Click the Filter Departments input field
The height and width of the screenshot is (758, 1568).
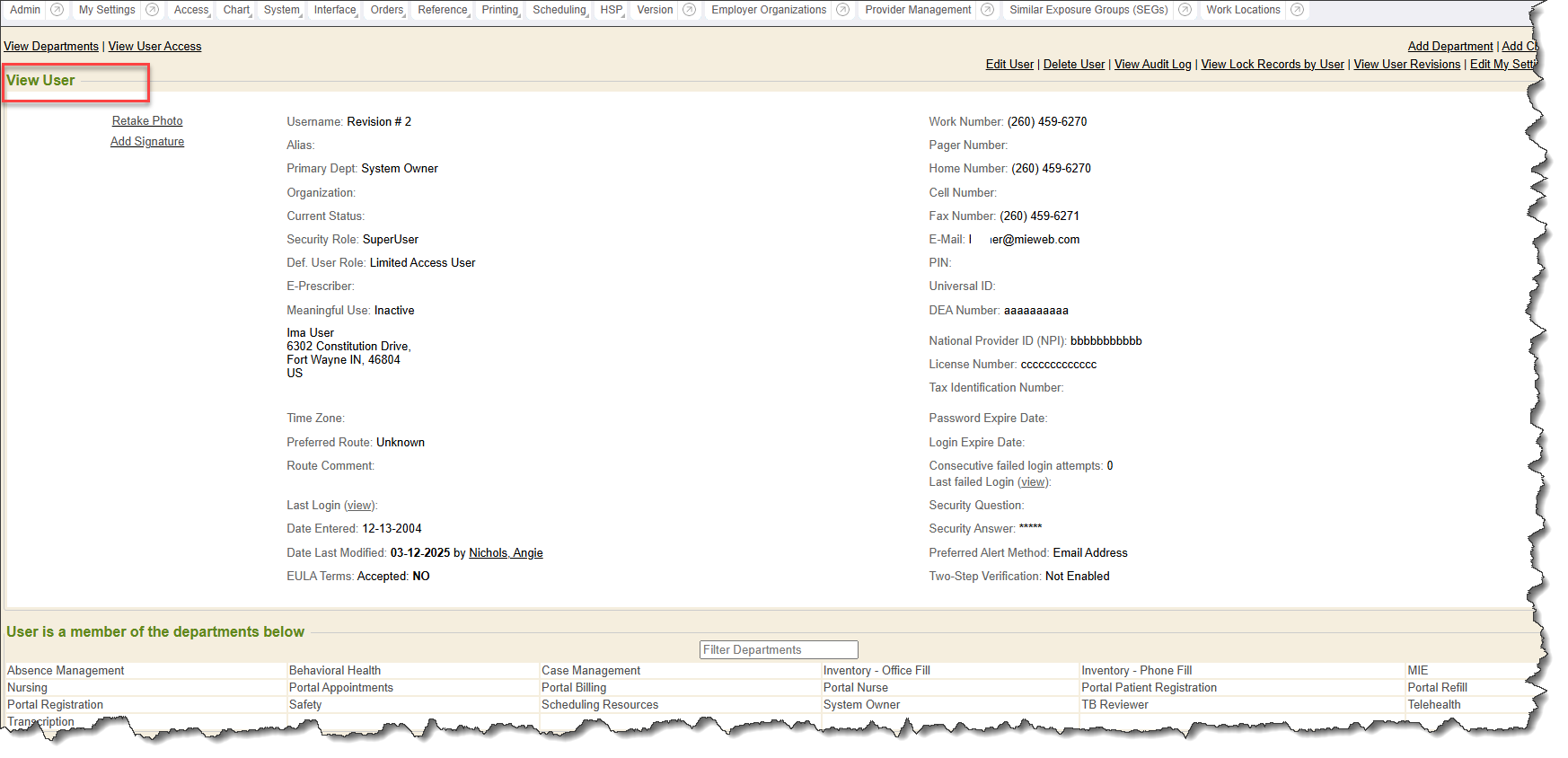coord(779,650)
